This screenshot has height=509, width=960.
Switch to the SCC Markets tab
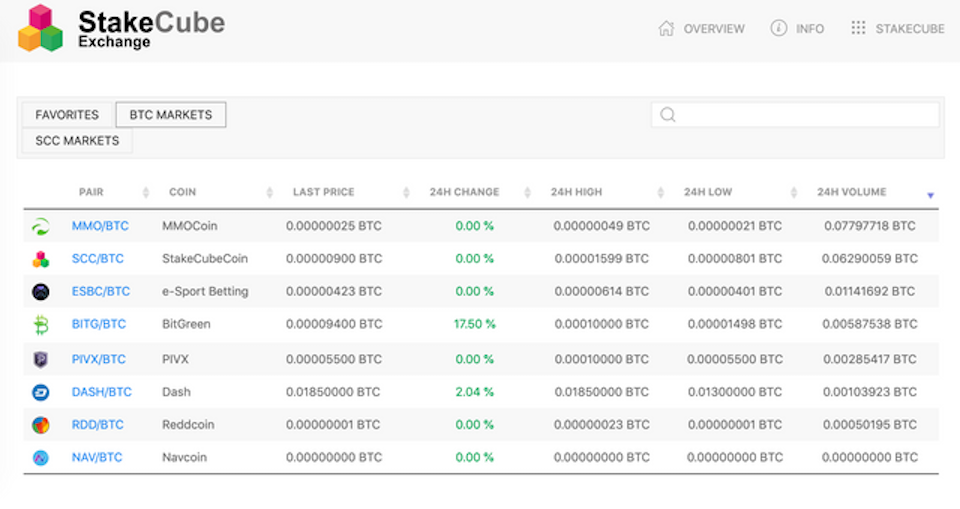(77, 141)
